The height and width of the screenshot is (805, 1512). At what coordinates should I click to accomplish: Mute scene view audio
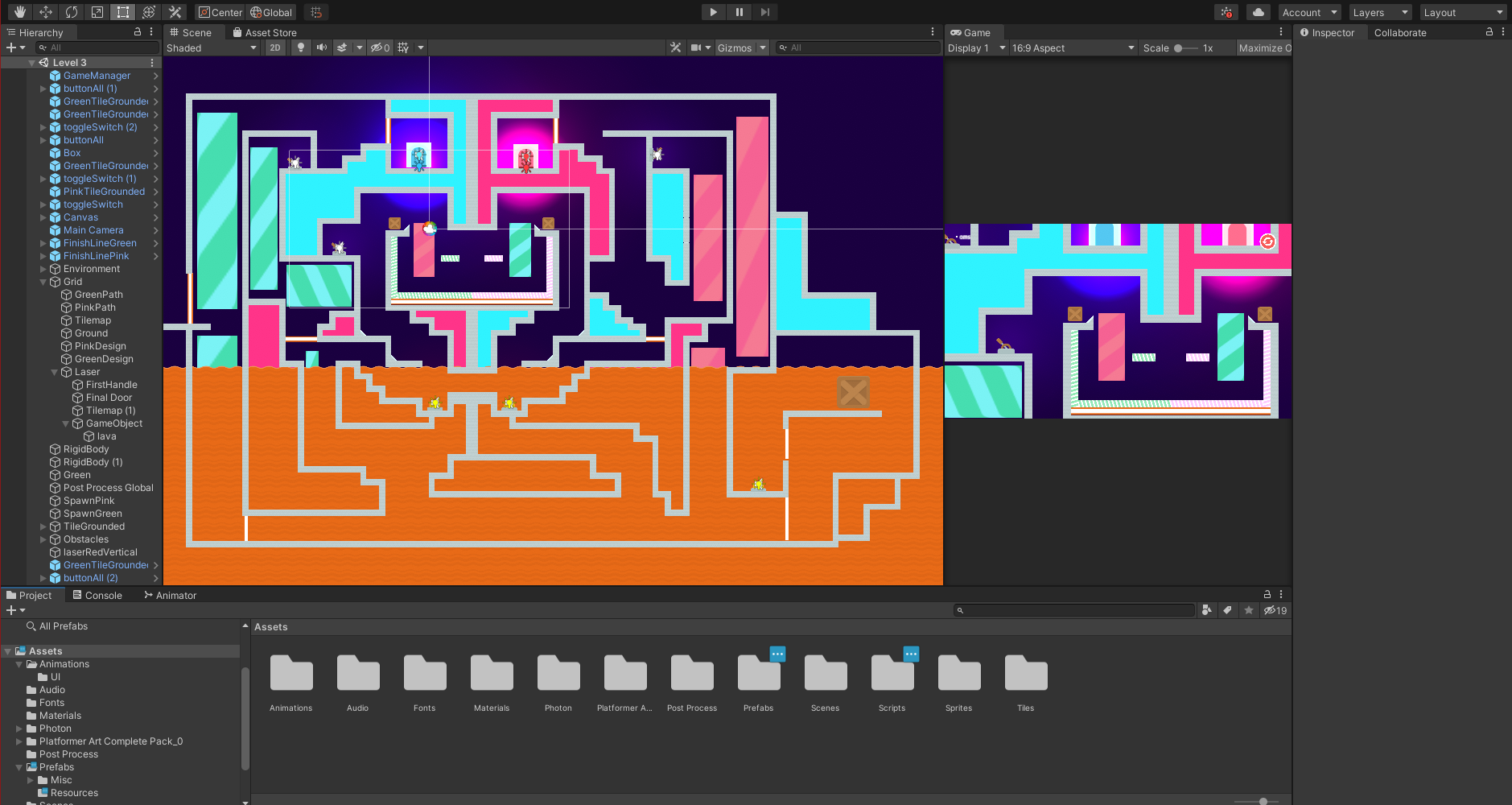[x=322, y=47]
